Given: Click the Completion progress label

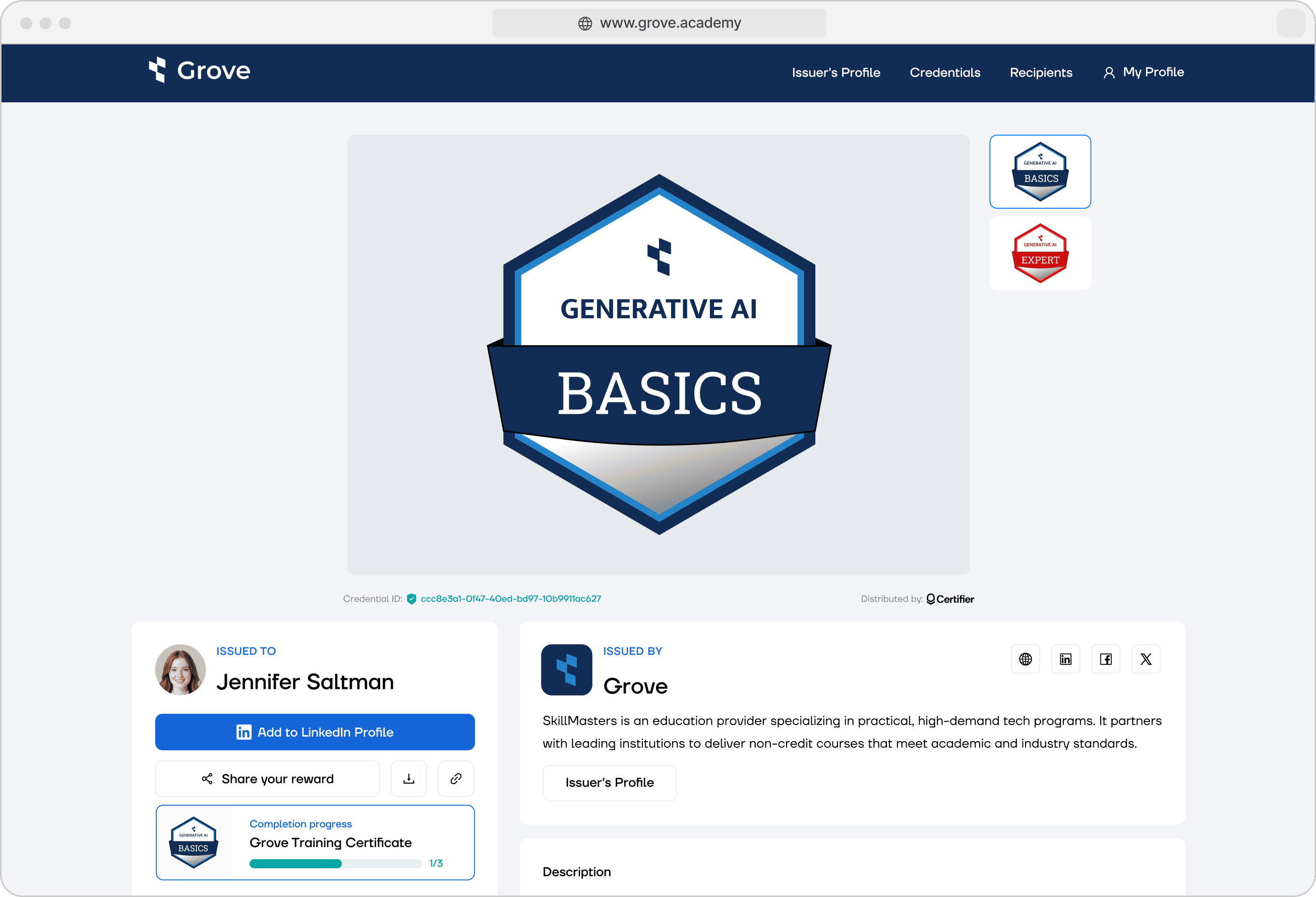Looking at the screenshot, I should tap(300, 823).
